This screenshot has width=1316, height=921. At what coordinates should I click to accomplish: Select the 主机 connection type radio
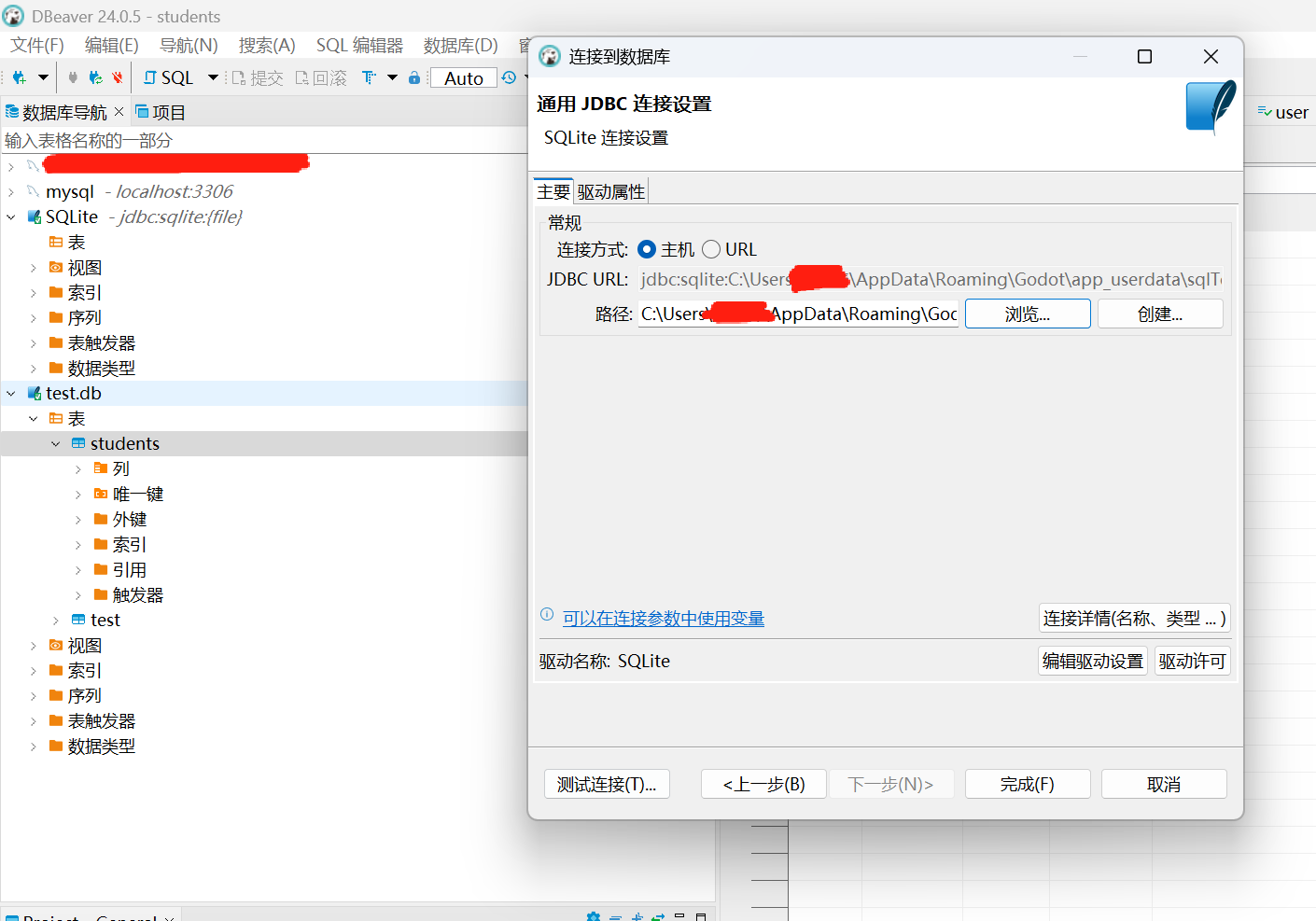(647, 249)
